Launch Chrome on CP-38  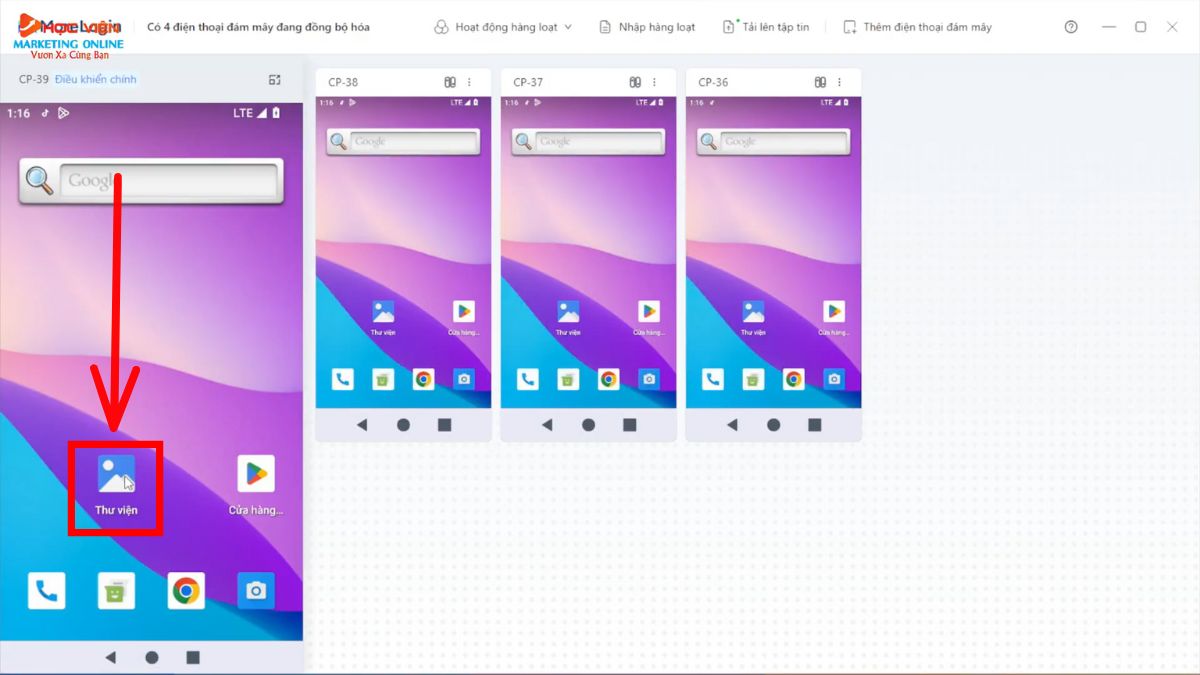tap(424, 379)
